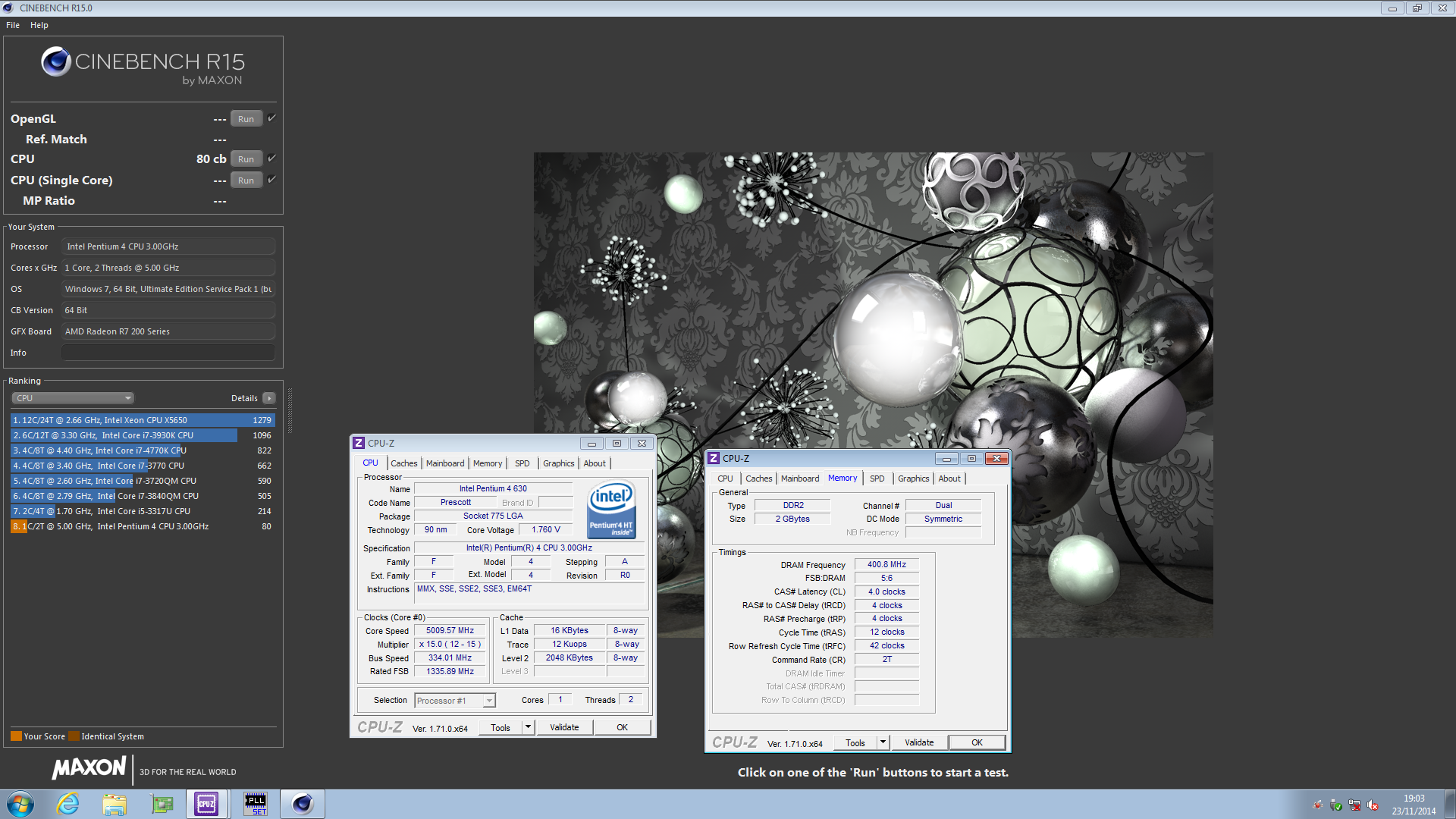Click CPU-Z title icon in left window

(359, 444)
